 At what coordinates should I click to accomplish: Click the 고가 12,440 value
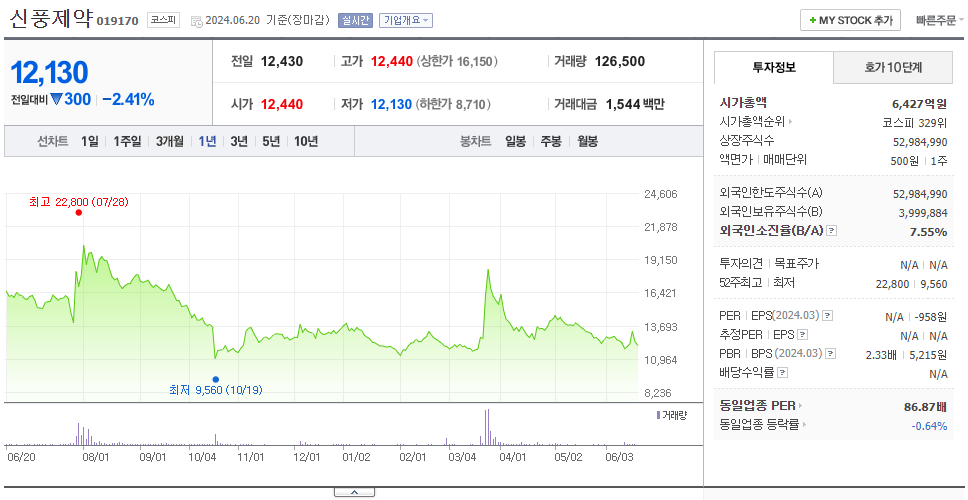[x=391, y=62]
